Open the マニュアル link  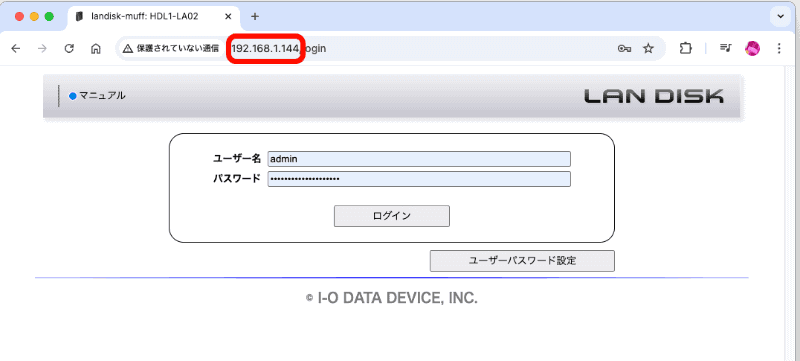(x=102, y=95)
